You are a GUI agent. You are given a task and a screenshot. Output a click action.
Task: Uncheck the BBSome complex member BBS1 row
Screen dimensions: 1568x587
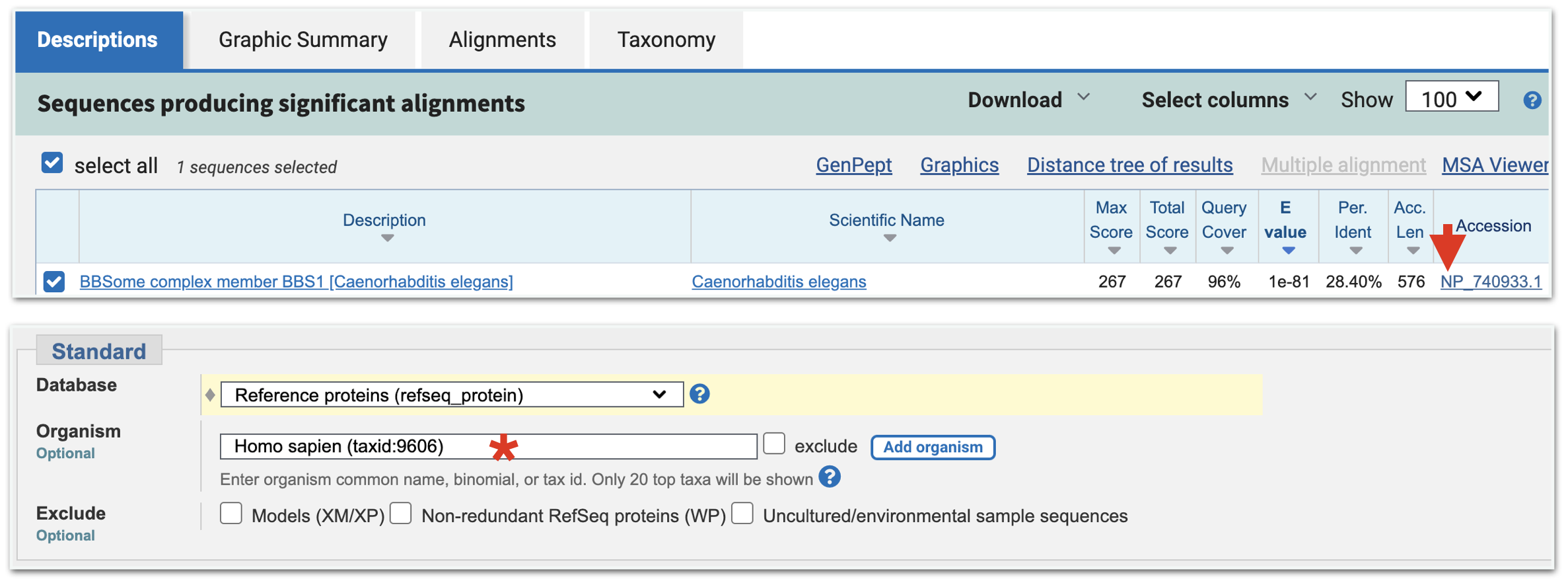click(54, 282)
